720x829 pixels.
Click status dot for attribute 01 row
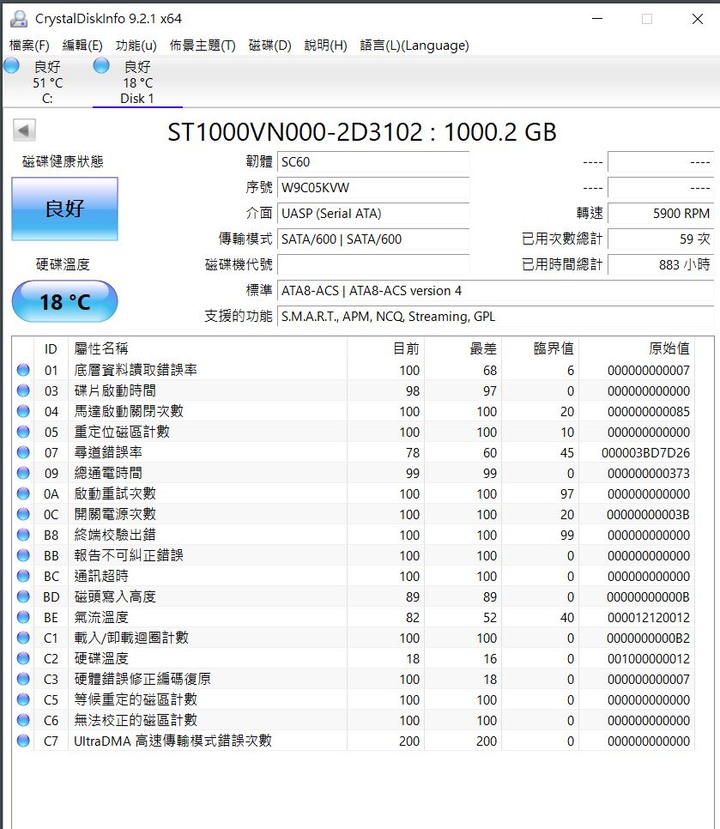(x=23, y=370)
